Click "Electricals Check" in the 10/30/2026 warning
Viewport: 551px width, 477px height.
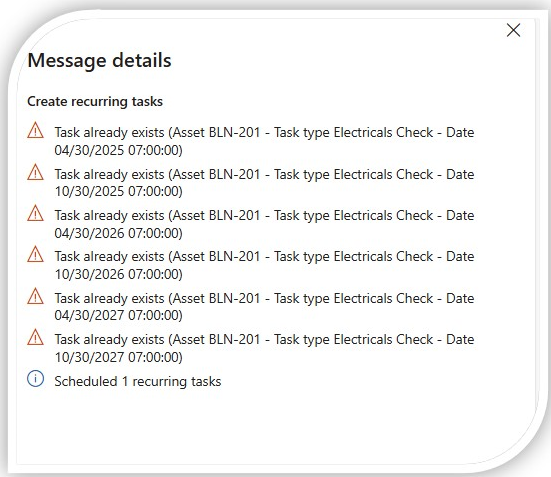click(383, 257)
